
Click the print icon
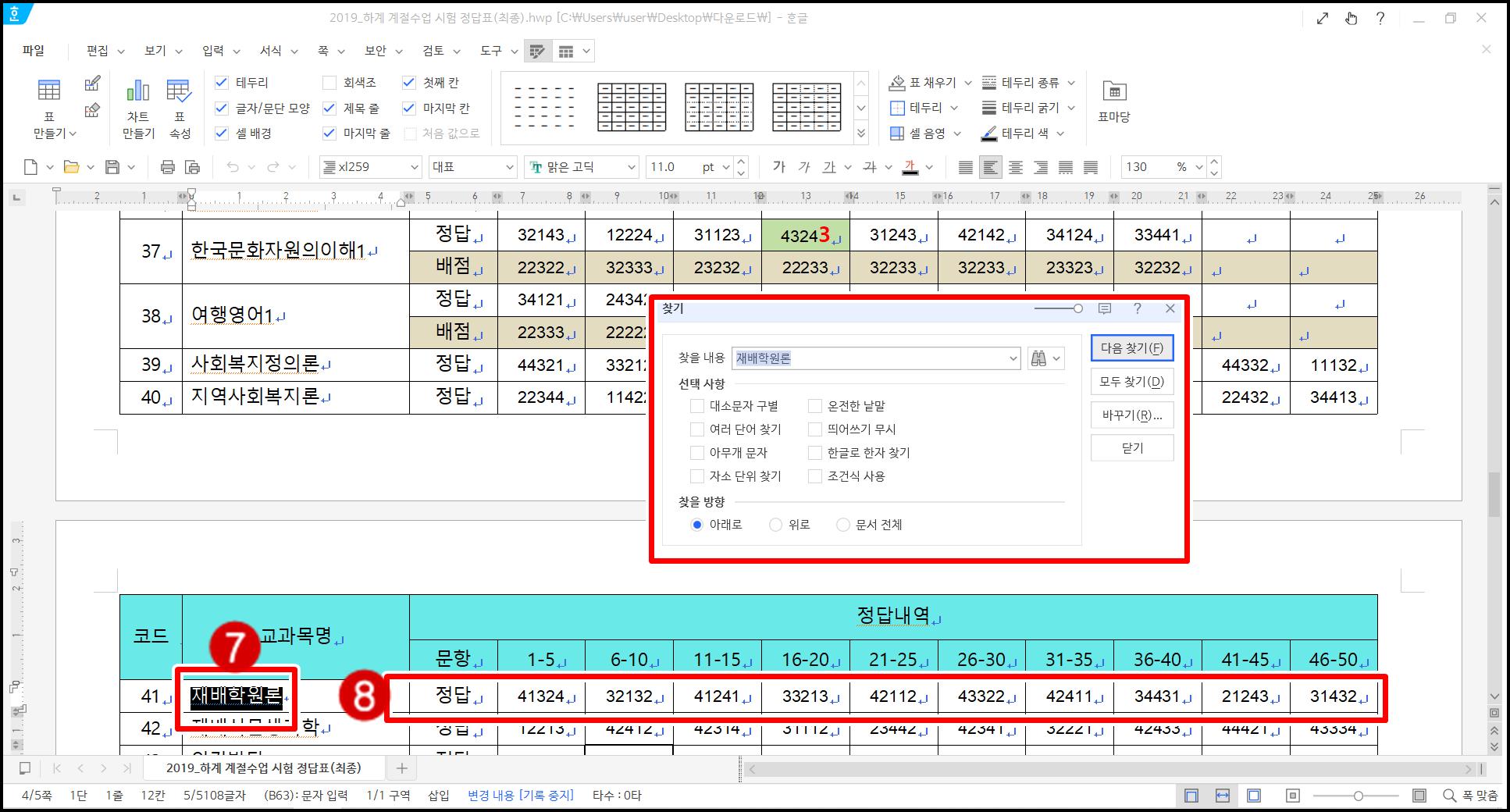point(167,167)
